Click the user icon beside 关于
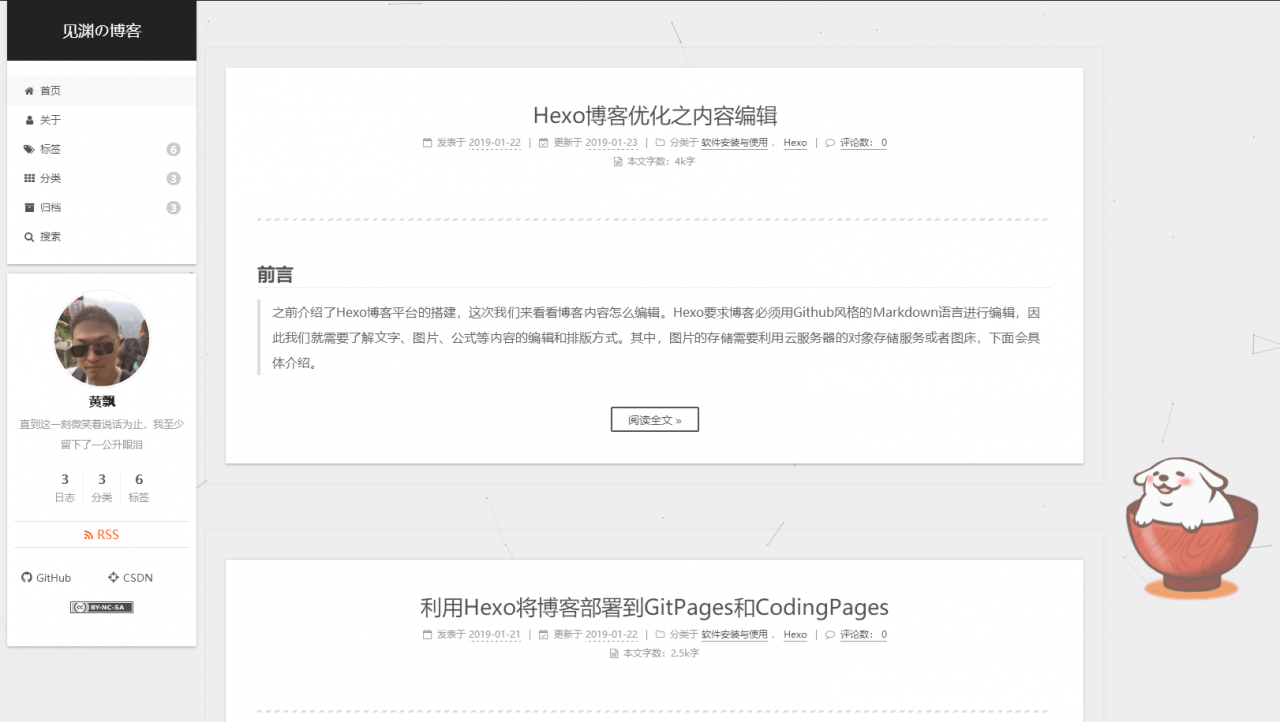Viewport: 1280px width, 722px height. tap(29, 120)
